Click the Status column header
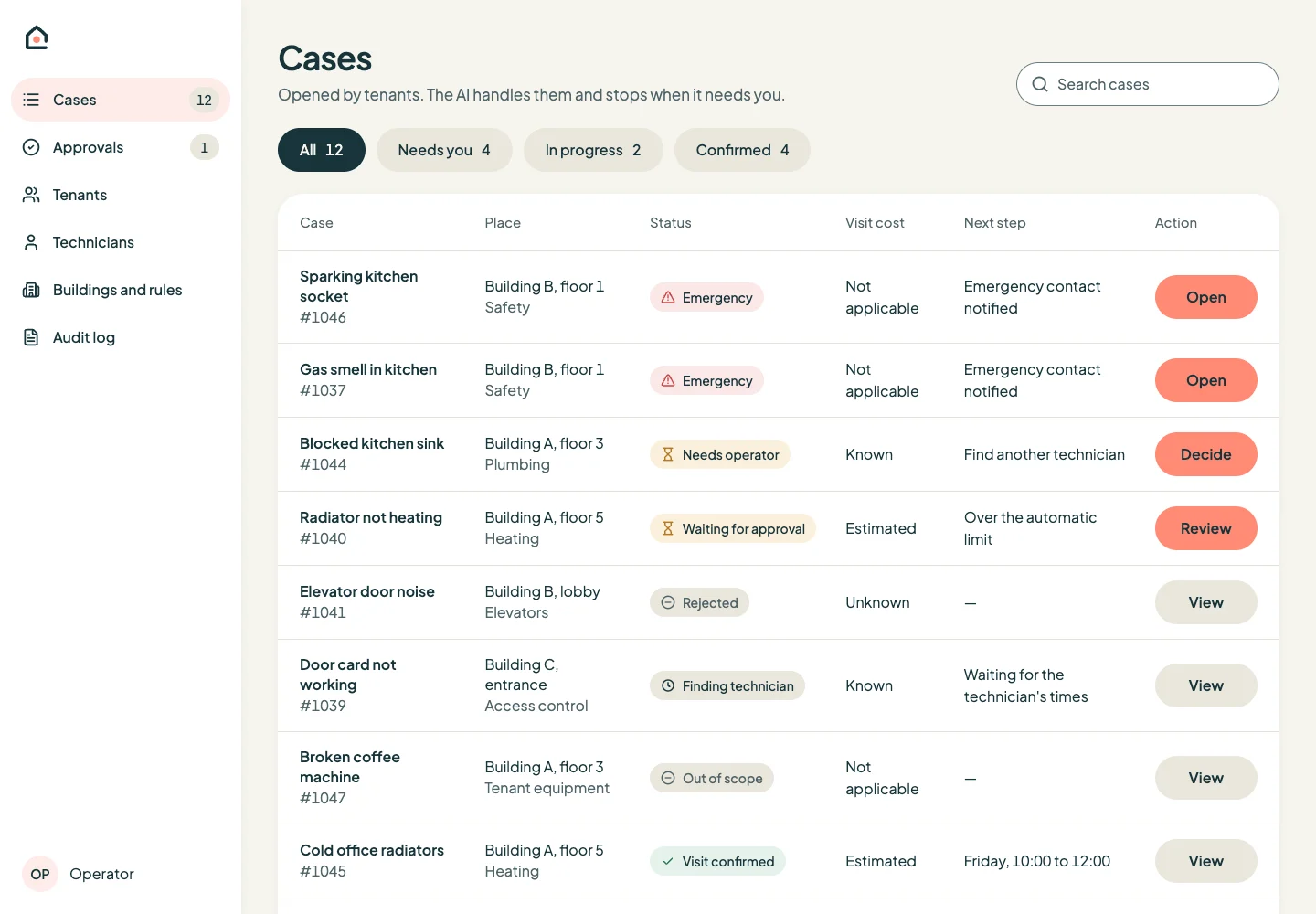 click(x=671, y=223)
